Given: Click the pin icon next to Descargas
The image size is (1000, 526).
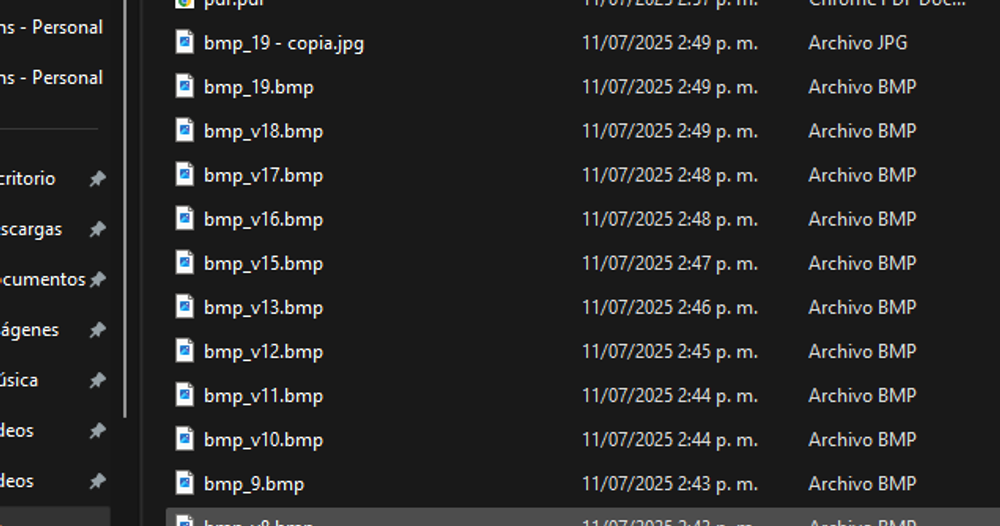Looking at the screenshot, I should point(97,229).
